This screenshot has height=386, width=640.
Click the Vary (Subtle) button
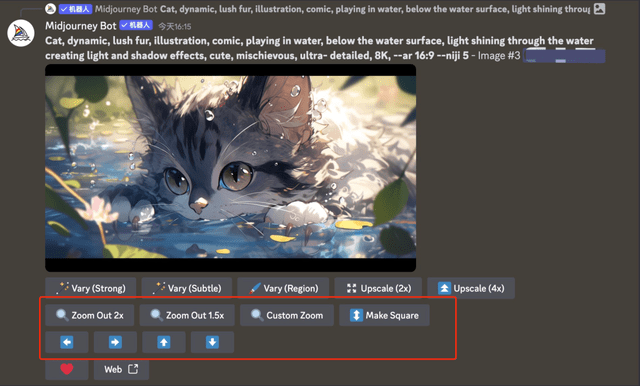tap(187, 288)
